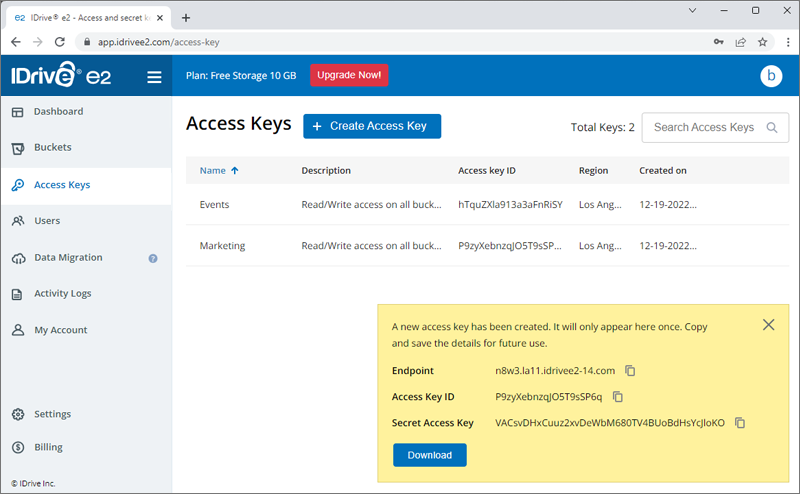Open the tab search dropdown chevron
Viewport: 800px width, 494px height.
pyautogui.click(x=692, y=11)
